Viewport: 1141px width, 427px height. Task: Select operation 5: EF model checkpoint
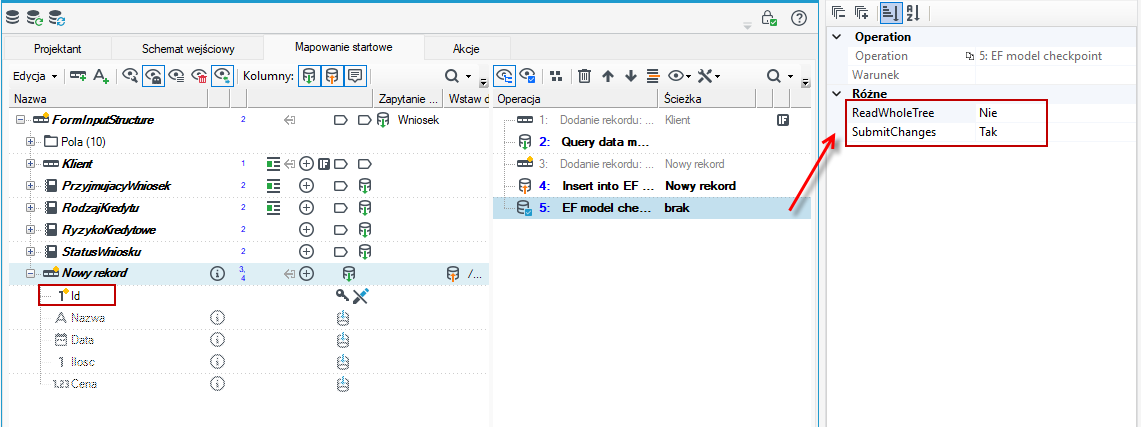pos(651,208)
